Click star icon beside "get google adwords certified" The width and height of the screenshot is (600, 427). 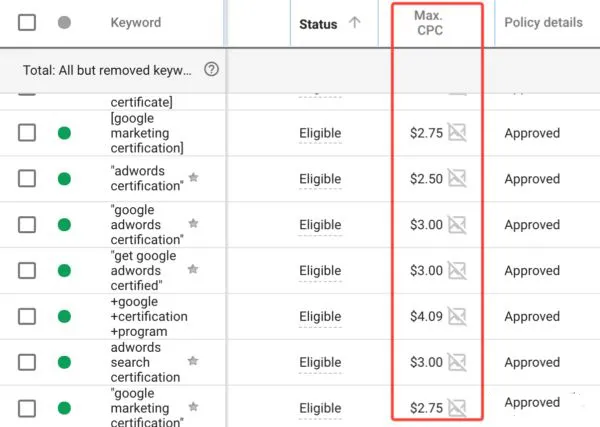point(193,269)
